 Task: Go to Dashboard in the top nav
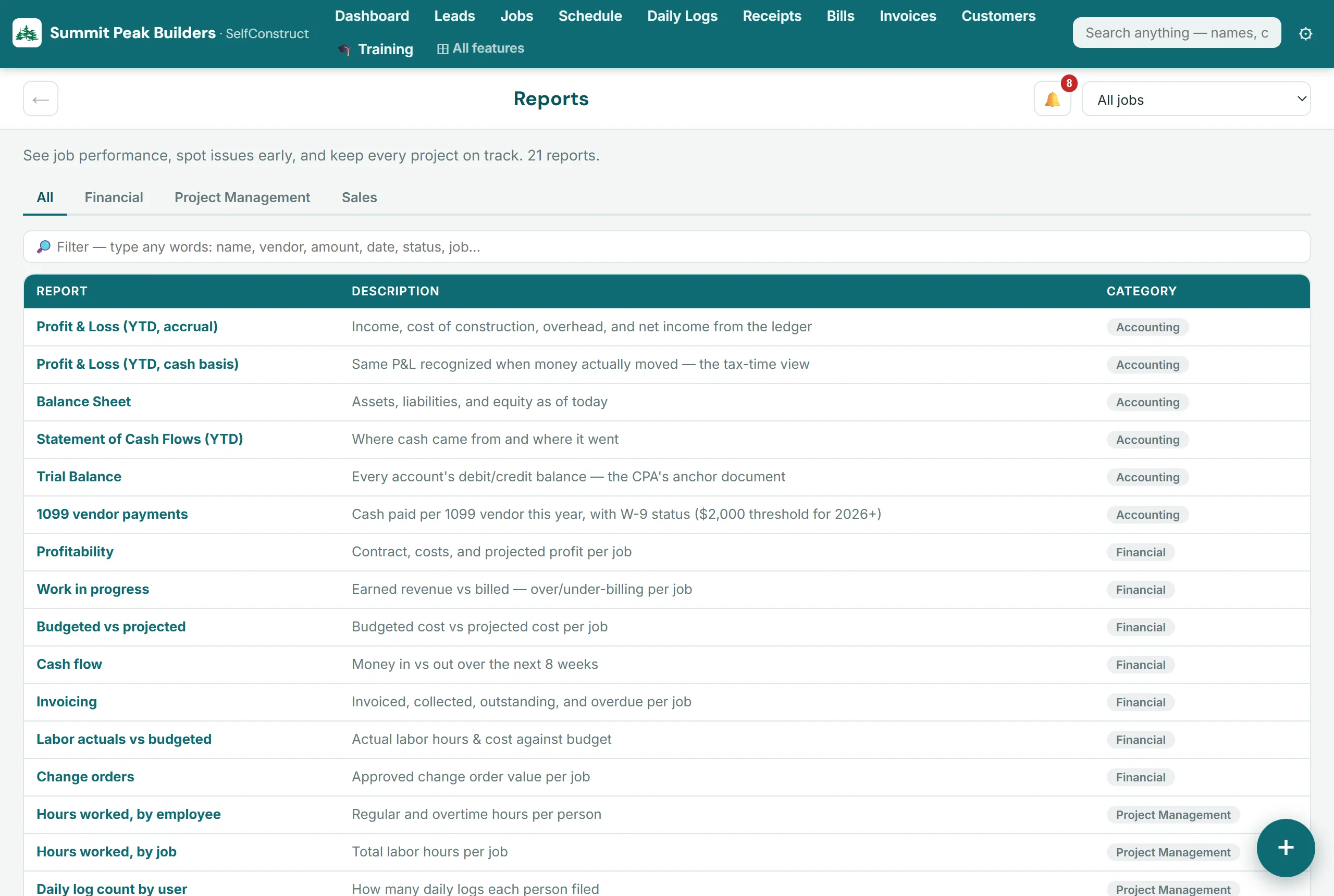(x=372, y=16)
